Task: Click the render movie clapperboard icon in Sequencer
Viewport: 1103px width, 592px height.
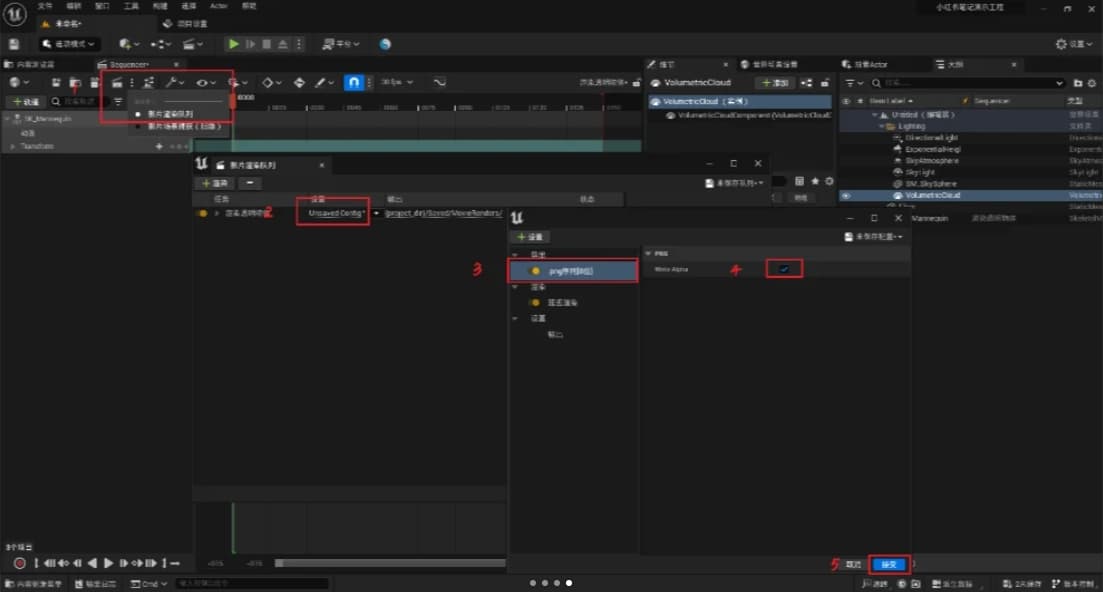Action: 117,82
